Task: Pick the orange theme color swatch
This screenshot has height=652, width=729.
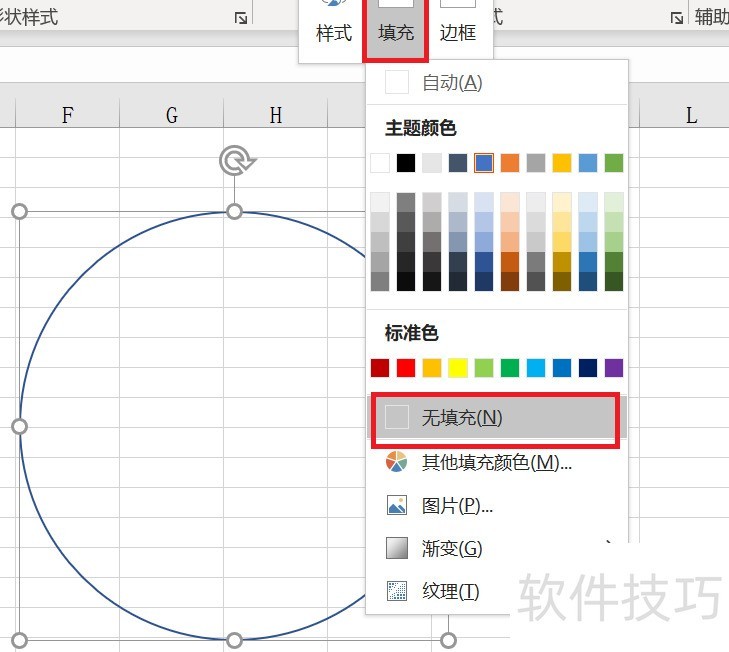Action: tap(510, 163)
